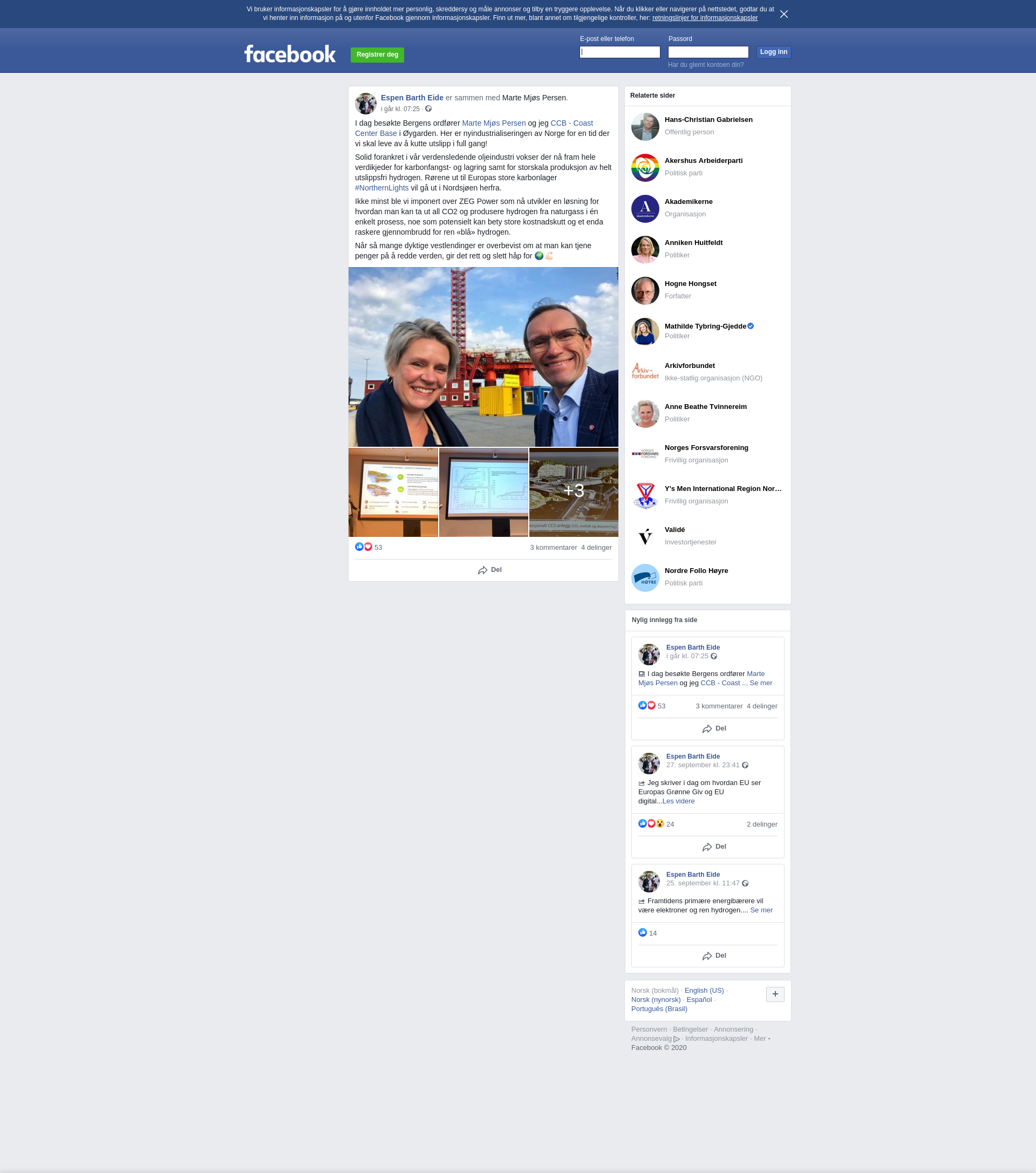Switch language to English (US)
The image size is (1036, 1173).
tap(704, 991)
